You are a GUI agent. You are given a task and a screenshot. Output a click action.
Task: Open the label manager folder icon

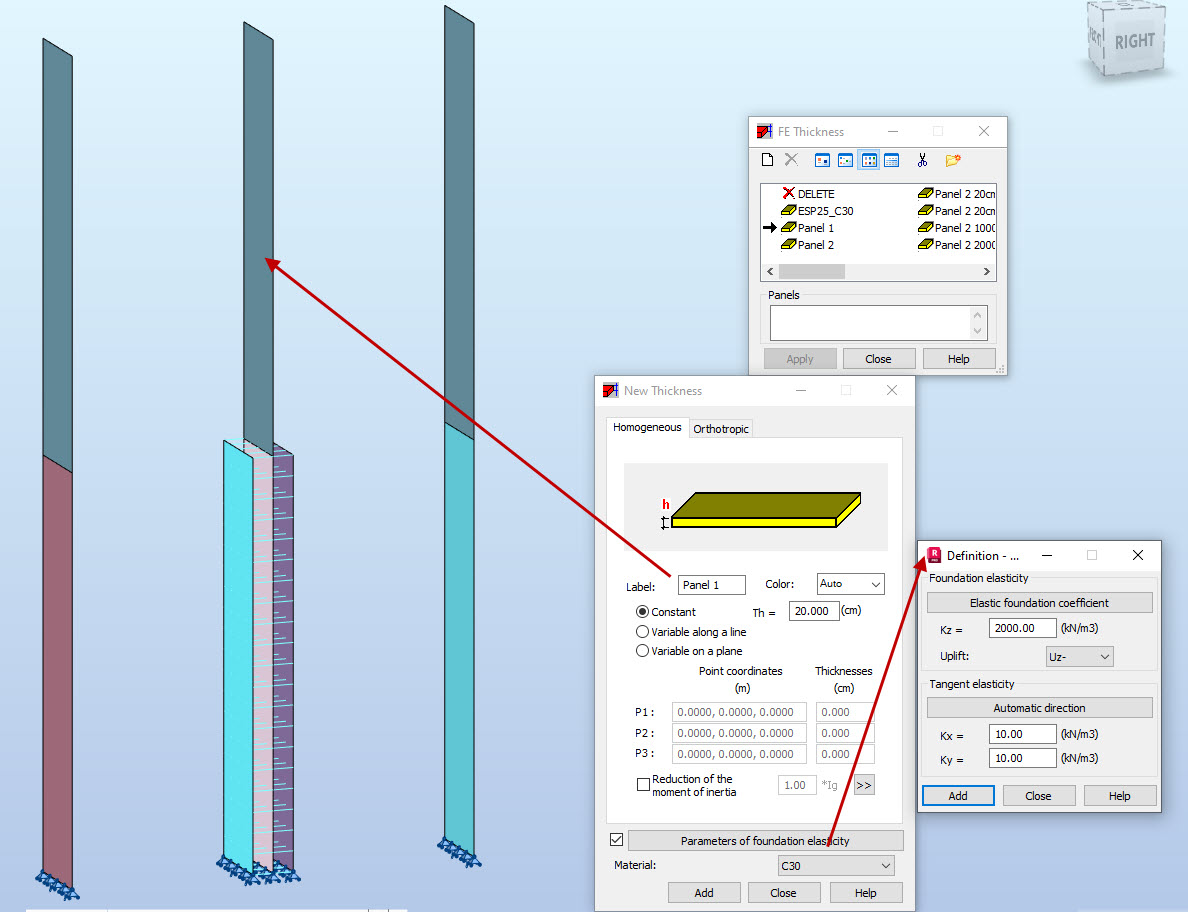click(x=952, y=160)
